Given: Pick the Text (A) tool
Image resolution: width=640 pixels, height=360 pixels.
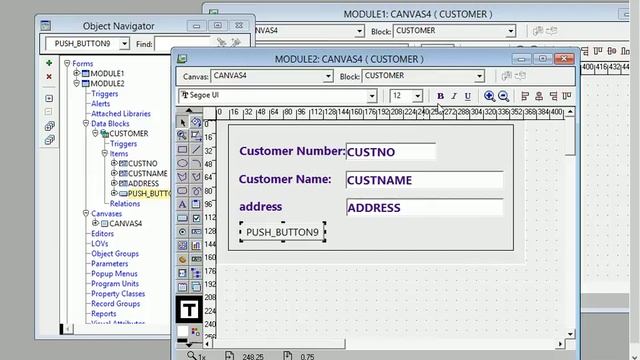Looking at the screenshot, I should 182,204.
